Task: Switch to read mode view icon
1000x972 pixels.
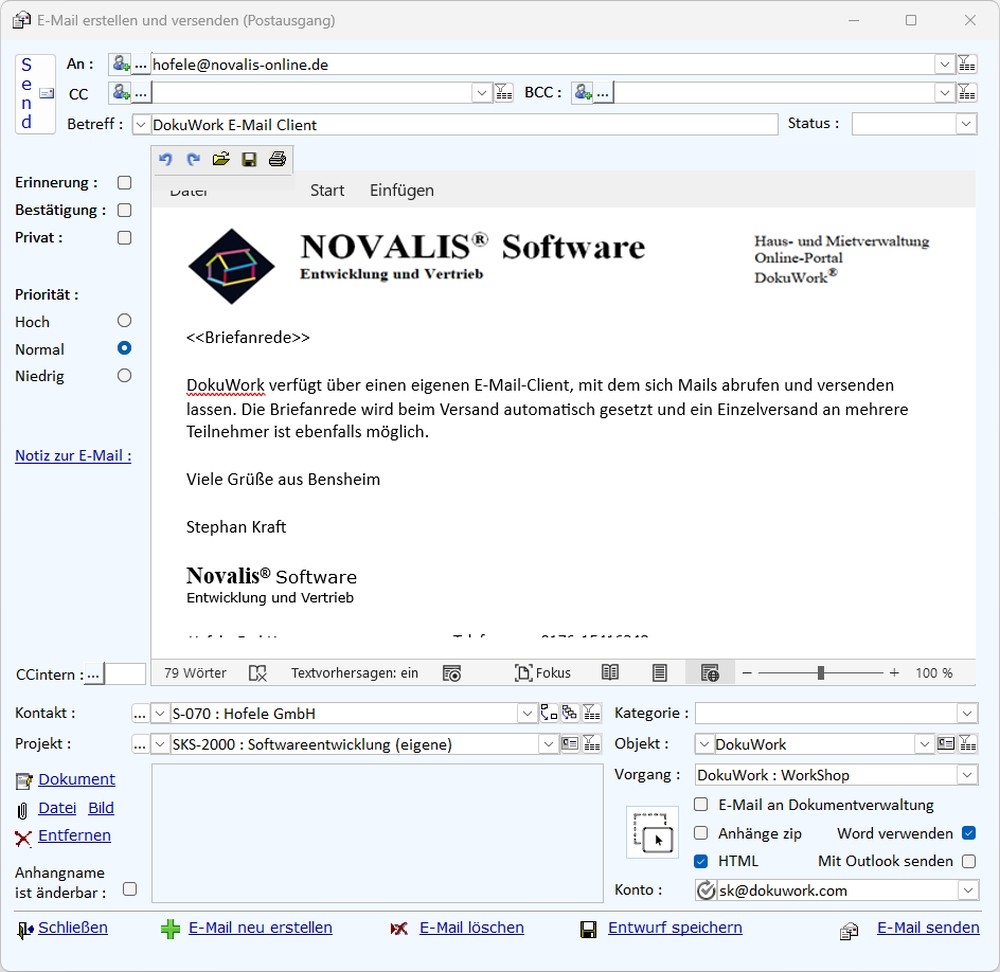Action: click(x=610, y=673)
